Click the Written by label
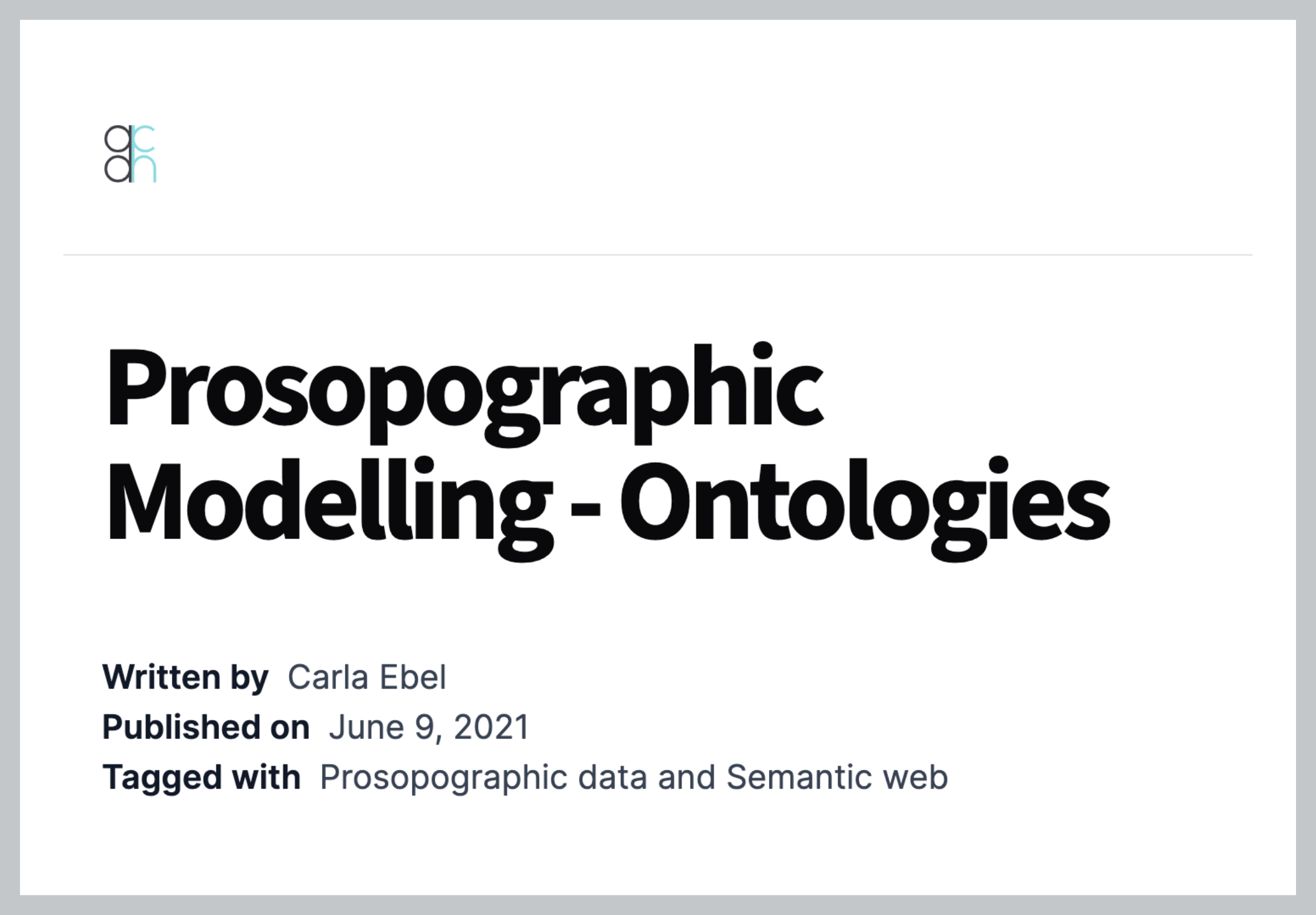This screenshot has height=915, width=1316. (186, 678)
